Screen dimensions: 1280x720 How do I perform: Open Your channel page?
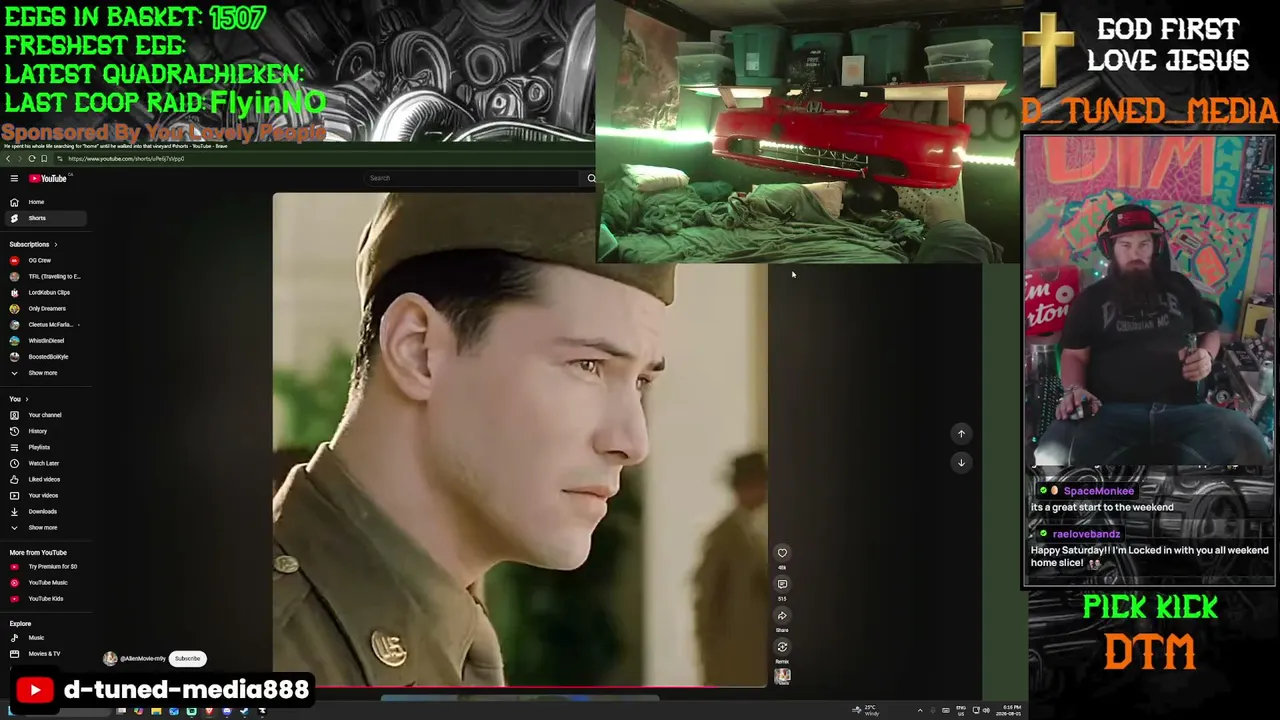pyautogui.click(x=44, y=415)
